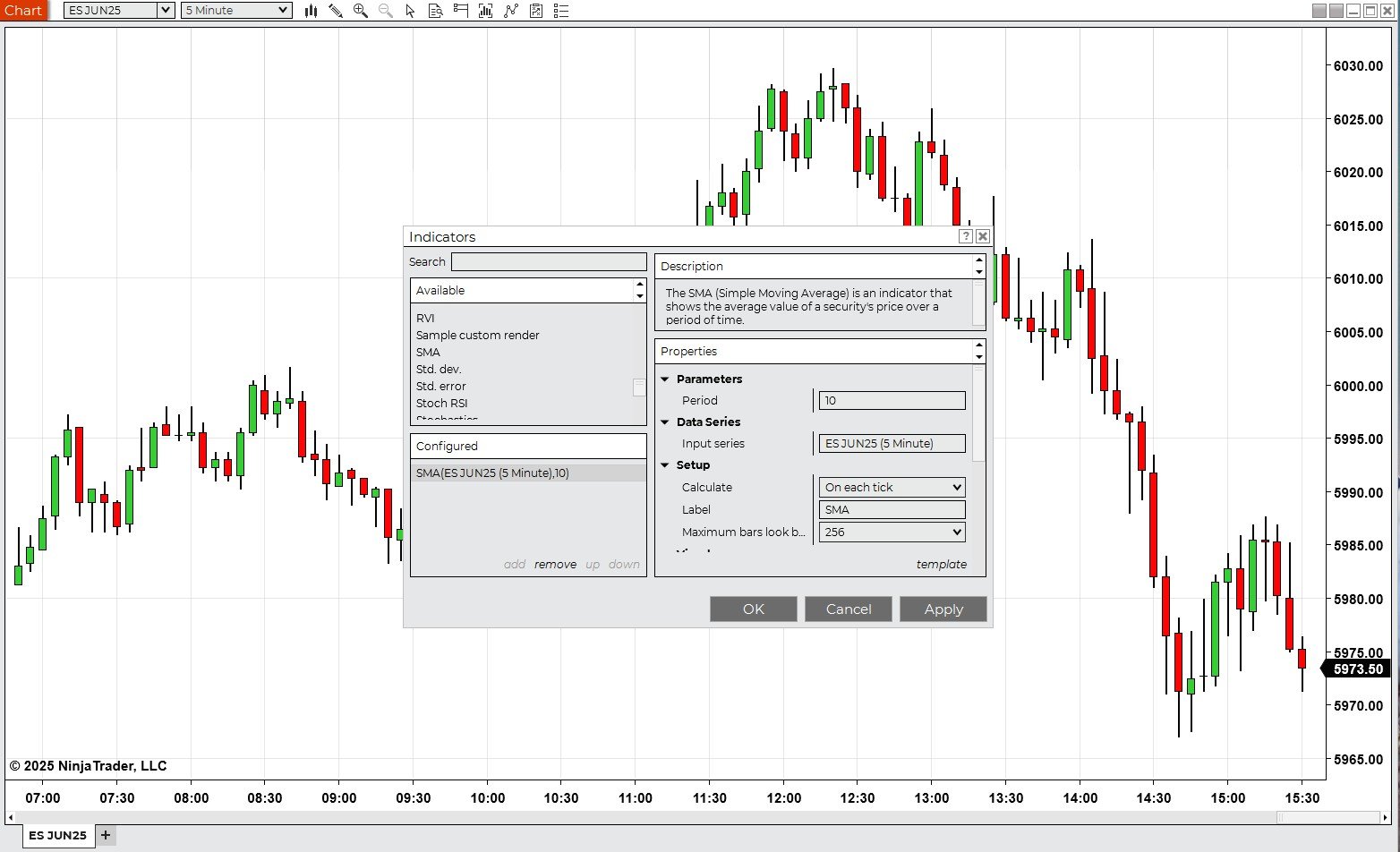Click the right arrow of horizontal scrollbar
The height and width of the screenshot is (852, 1400).
coord(1386,817)
